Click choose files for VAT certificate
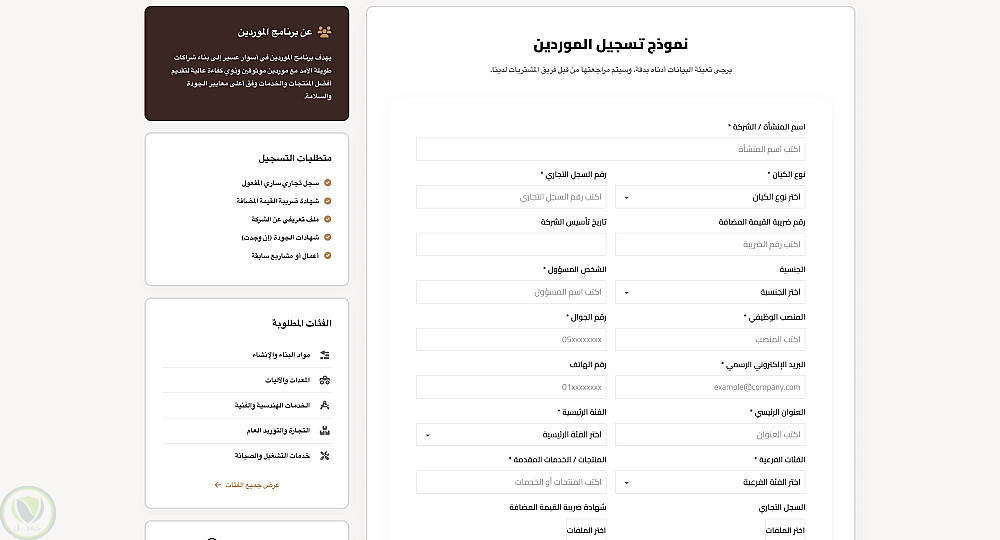Image resolution: width=1000 pixels, height=540 pixels. click(586, 530)
